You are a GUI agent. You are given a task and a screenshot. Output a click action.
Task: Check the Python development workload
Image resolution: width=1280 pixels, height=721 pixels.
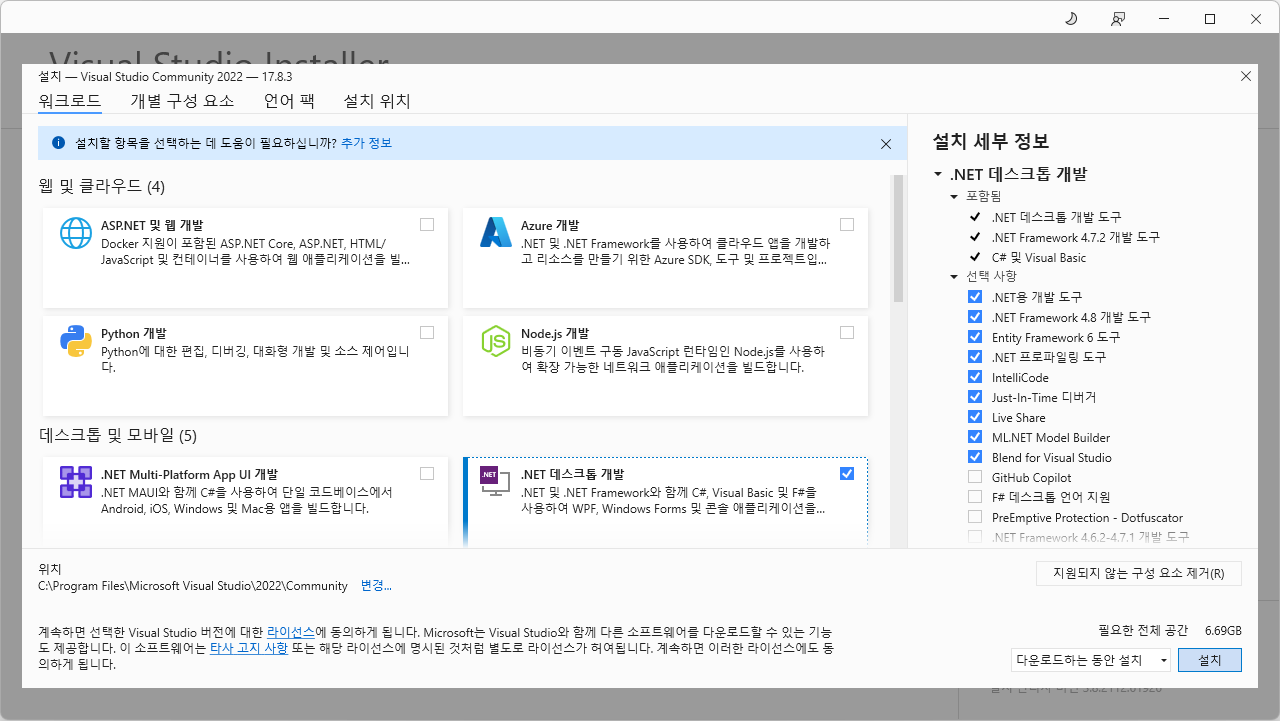pyautogui.click(x=428, y=332)
